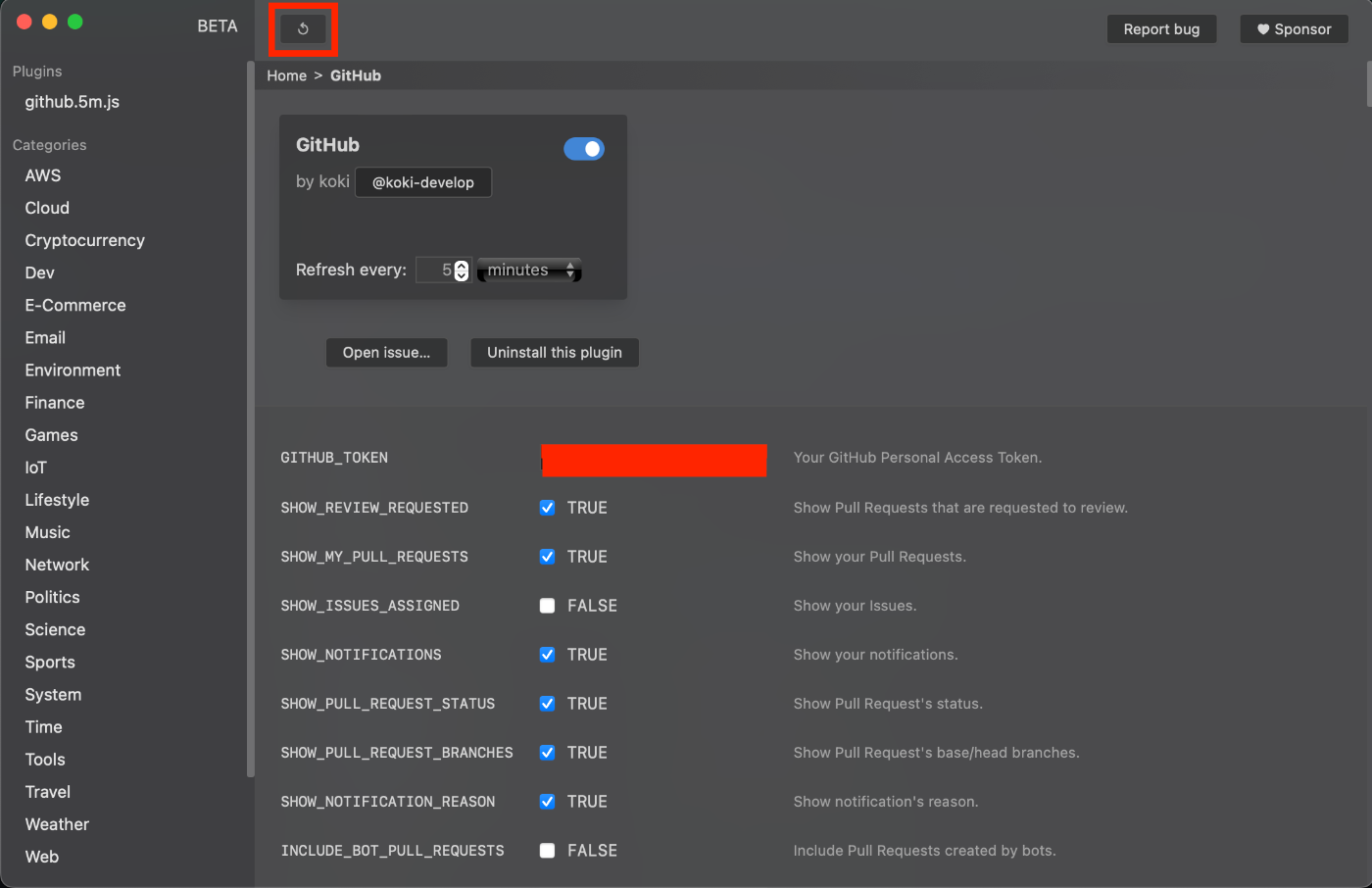Image resolution: width=1372 pixels, height=888 pixels.
Task: Click GitHub in the breadcrumb
Action: tap(356, 75)
